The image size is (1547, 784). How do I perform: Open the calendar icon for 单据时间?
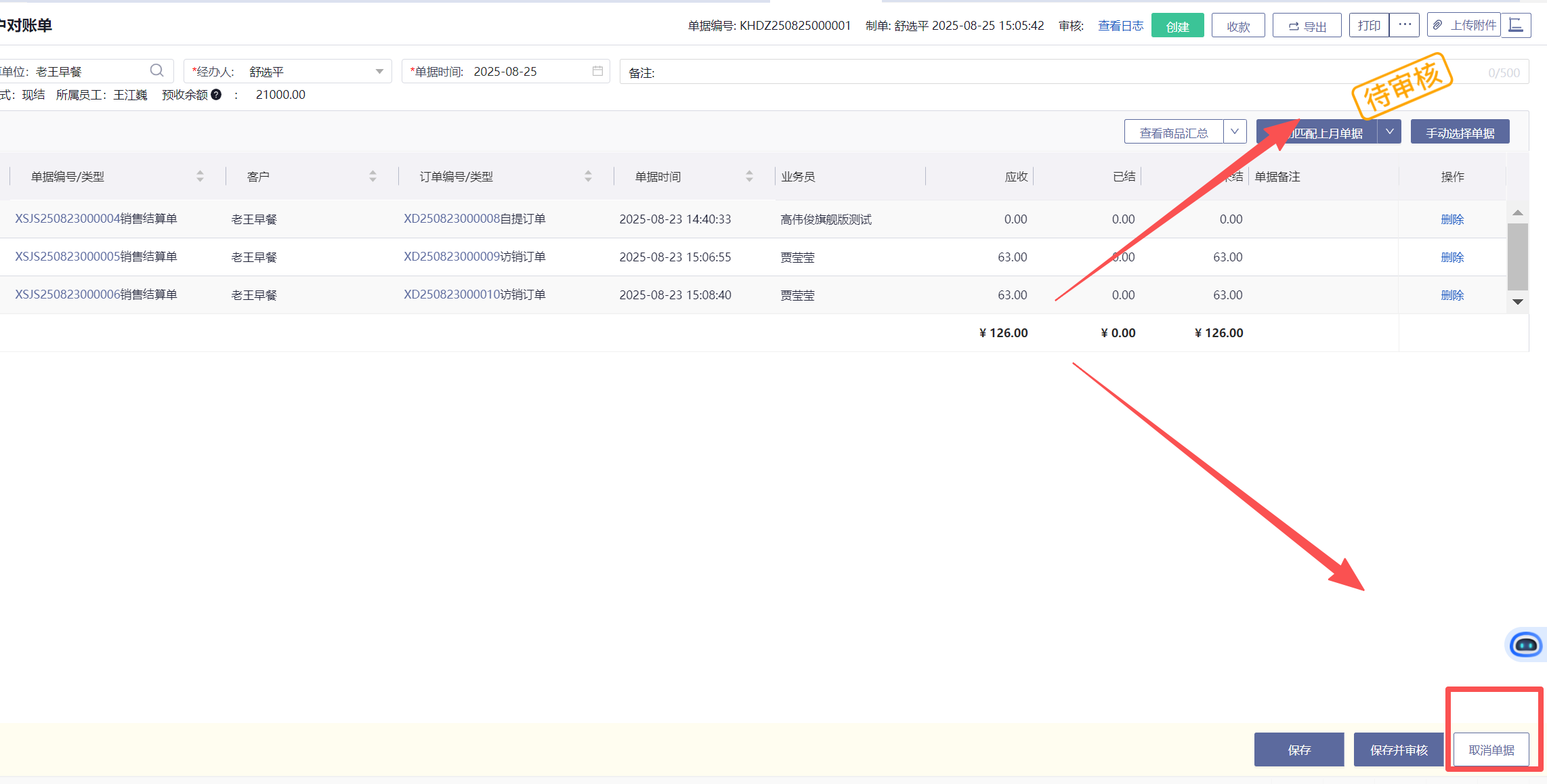click(x=597, y=71)
